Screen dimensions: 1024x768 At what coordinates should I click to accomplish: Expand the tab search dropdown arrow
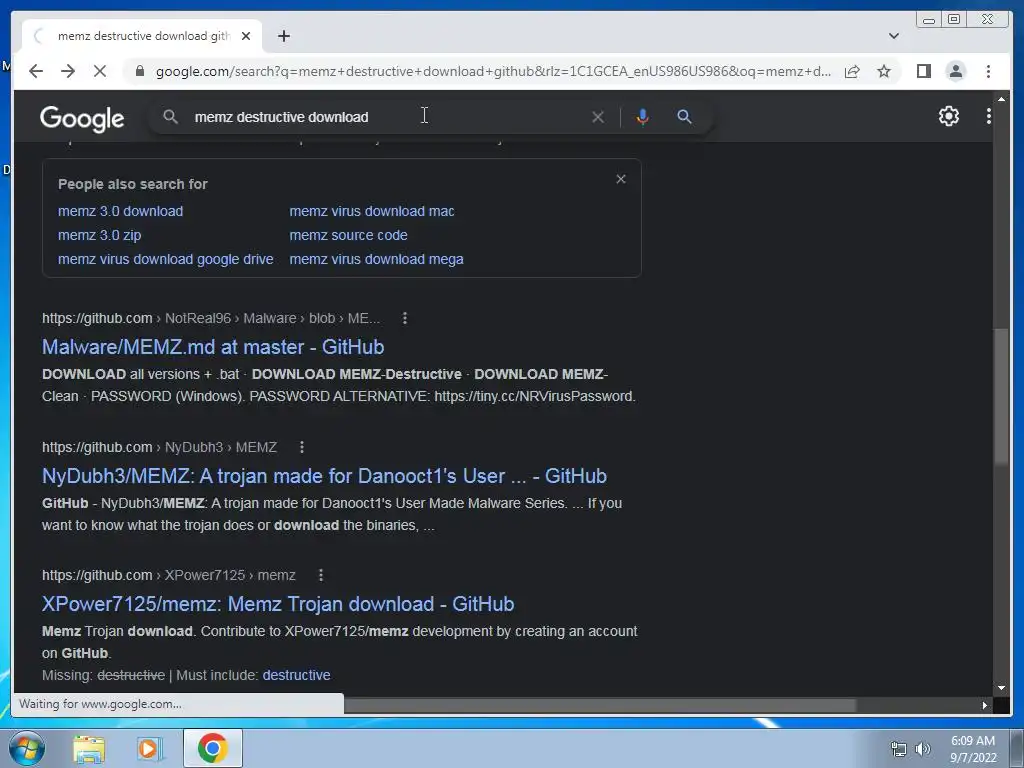893,36
